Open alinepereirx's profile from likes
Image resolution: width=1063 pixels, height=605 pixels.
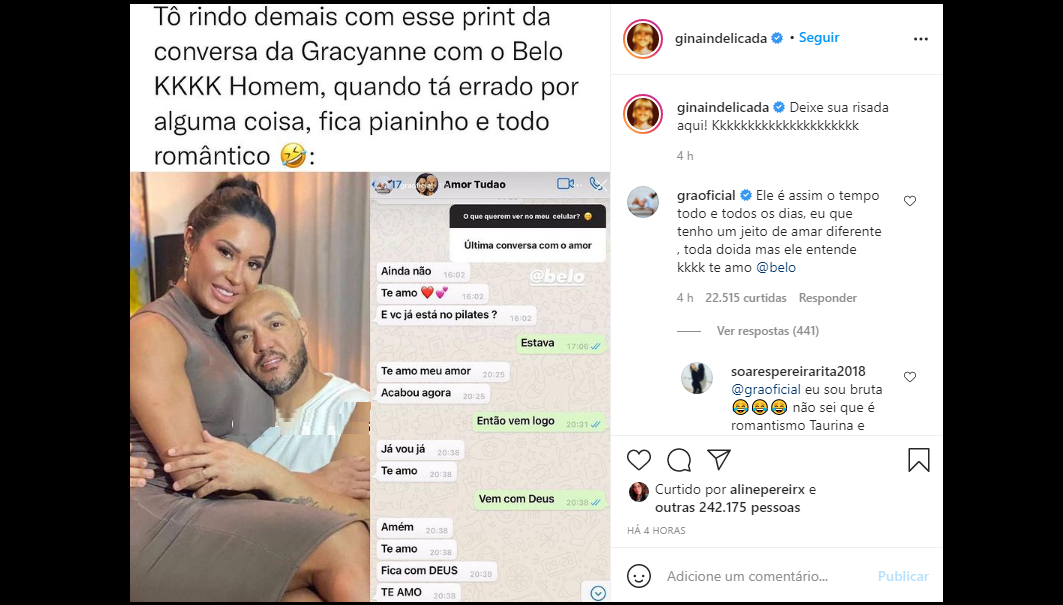click(x=767, y=489)
